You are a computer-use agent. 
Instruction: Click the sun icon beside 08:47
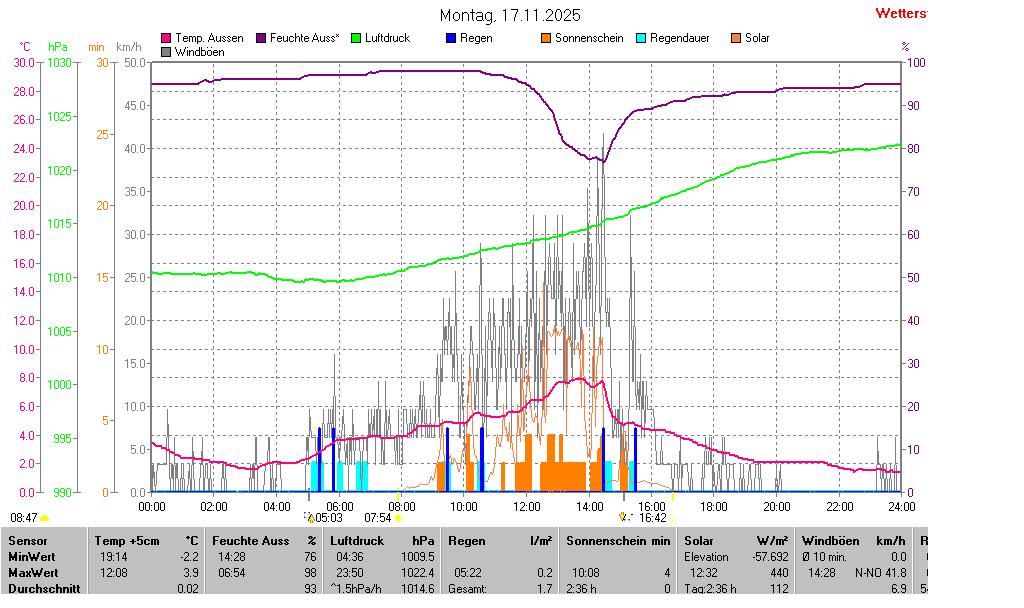(44, 518)
